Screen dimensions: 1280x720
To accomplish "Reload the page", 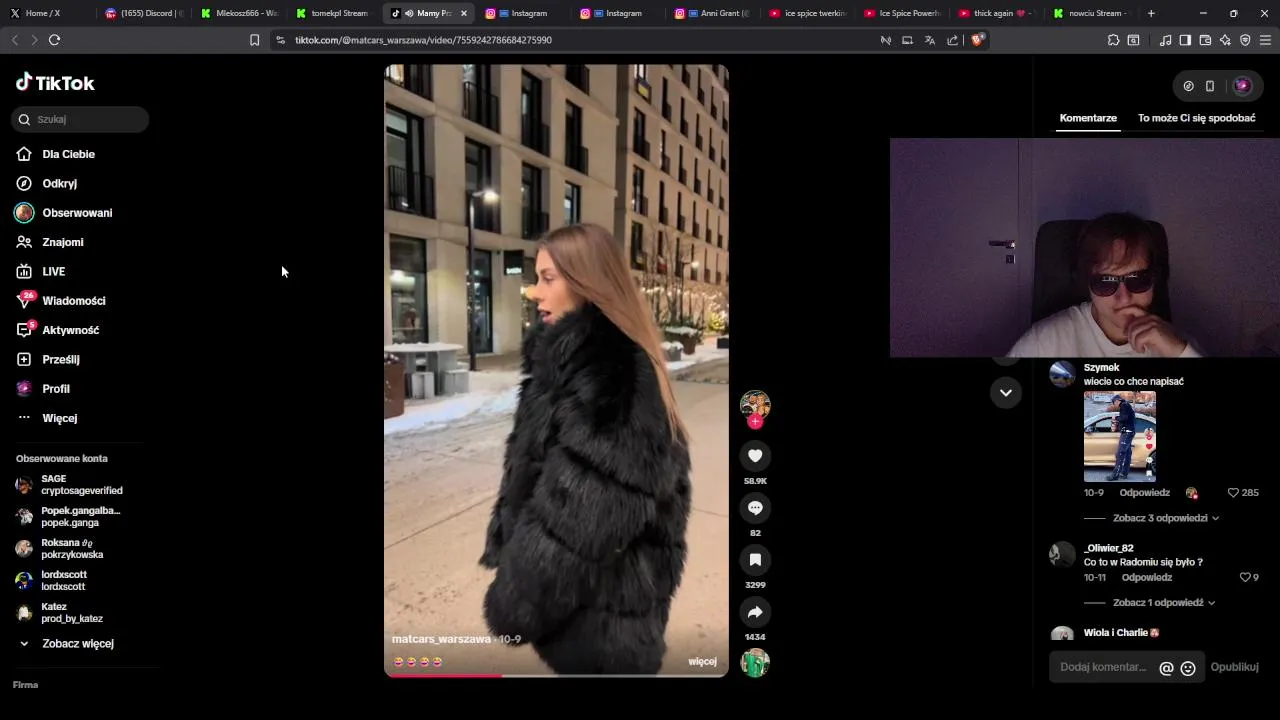I will (x=54, y=40).
